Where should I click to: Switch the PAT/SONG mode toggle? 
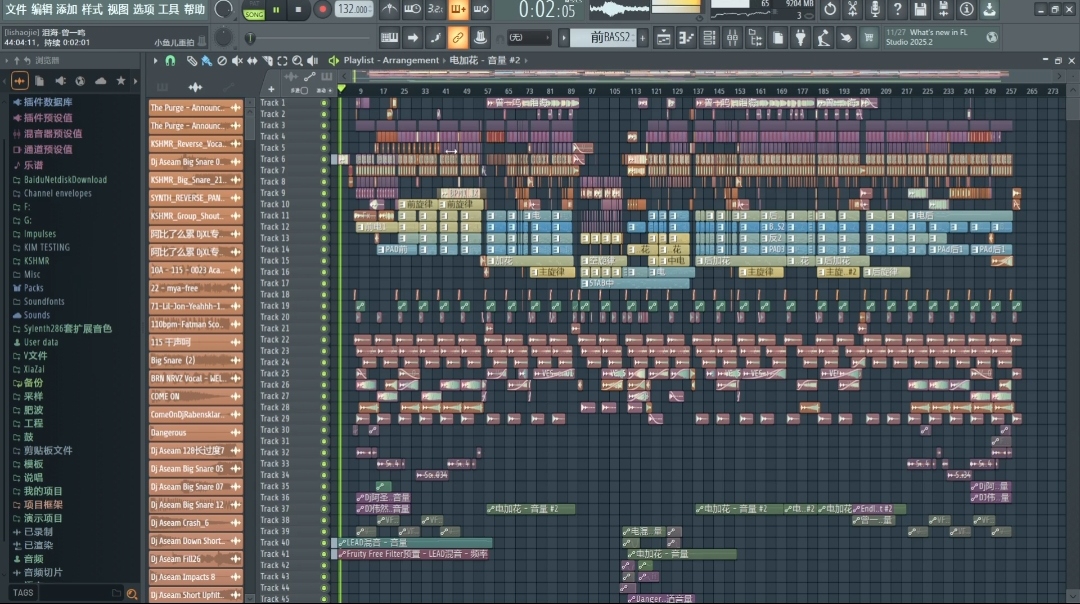254,10
